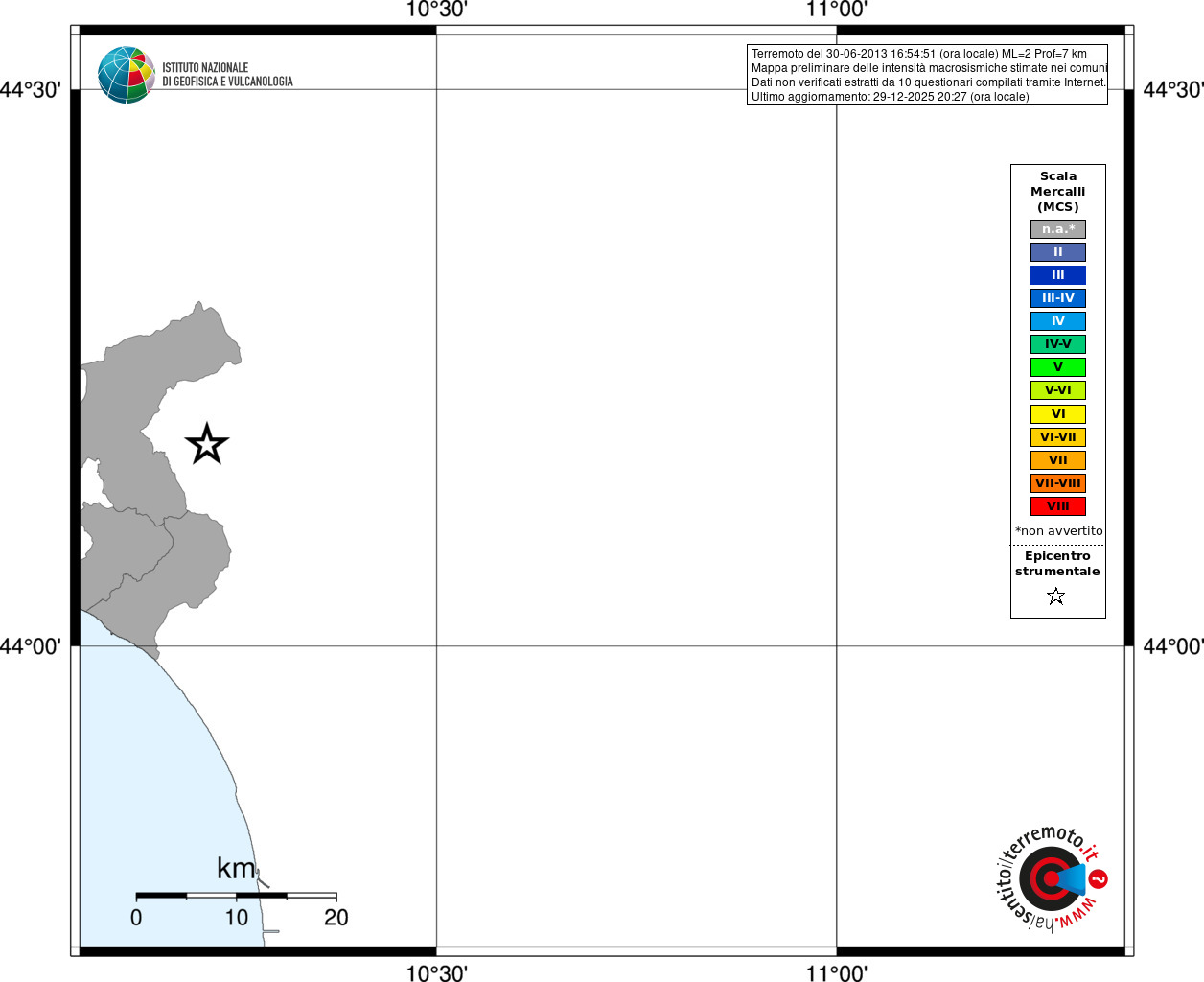The height and width of the screenshot is (982, 1204).
Task: Click 'ISTITUTO NAZIONALE DI GEOFISICA E VULCANOLOGIA' text
Action: click(227, 75)
